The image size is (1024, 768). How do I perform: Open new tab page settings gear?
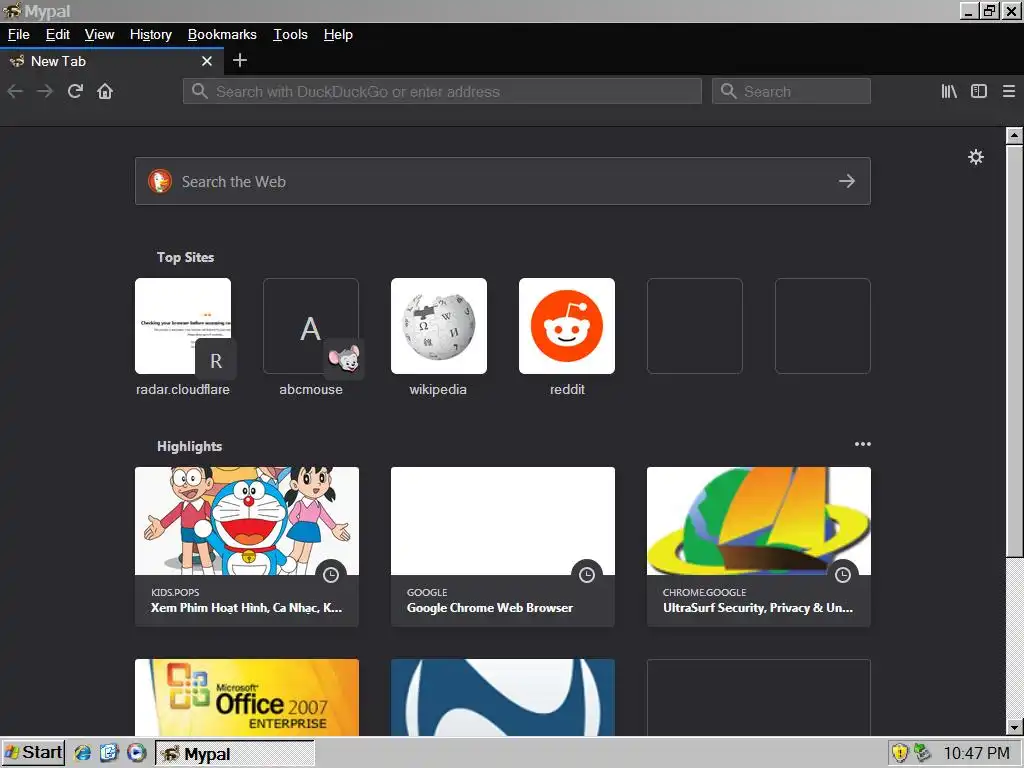[x=976, y=157]
